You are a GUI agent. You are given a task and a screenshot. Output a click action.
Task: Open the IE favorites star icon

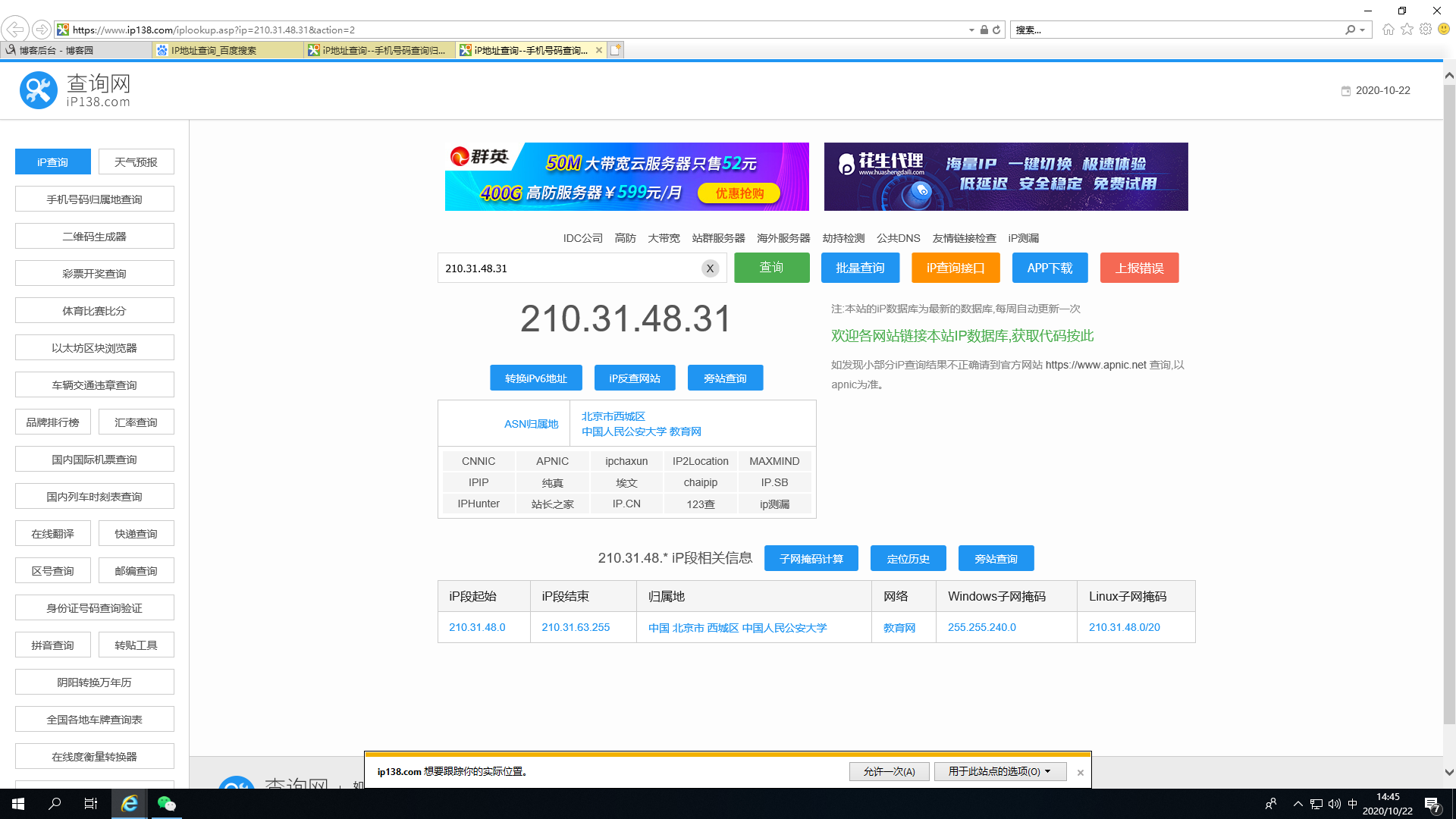click(x=1407, y=30)
